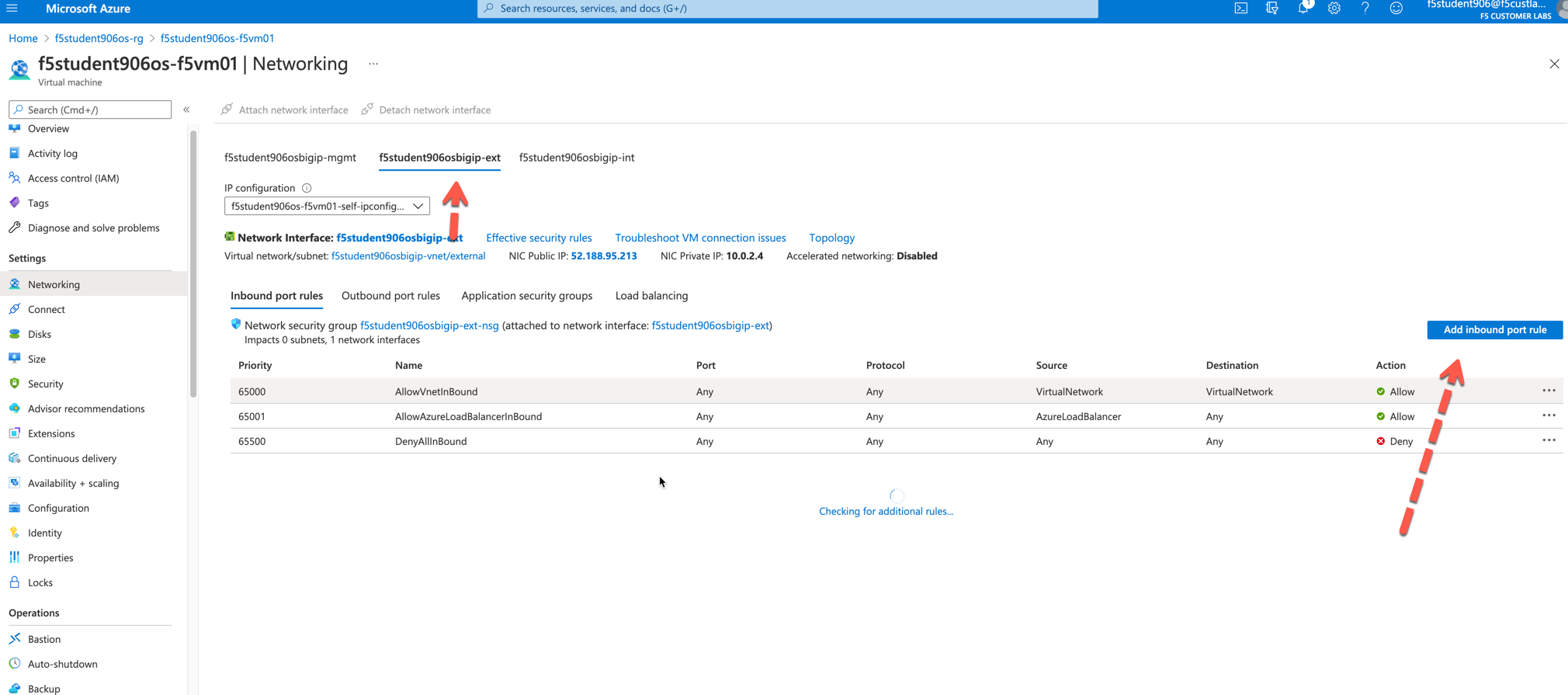Open the Topology link
The width and height of the screenshot is (1568, 695).
[831, 238]
